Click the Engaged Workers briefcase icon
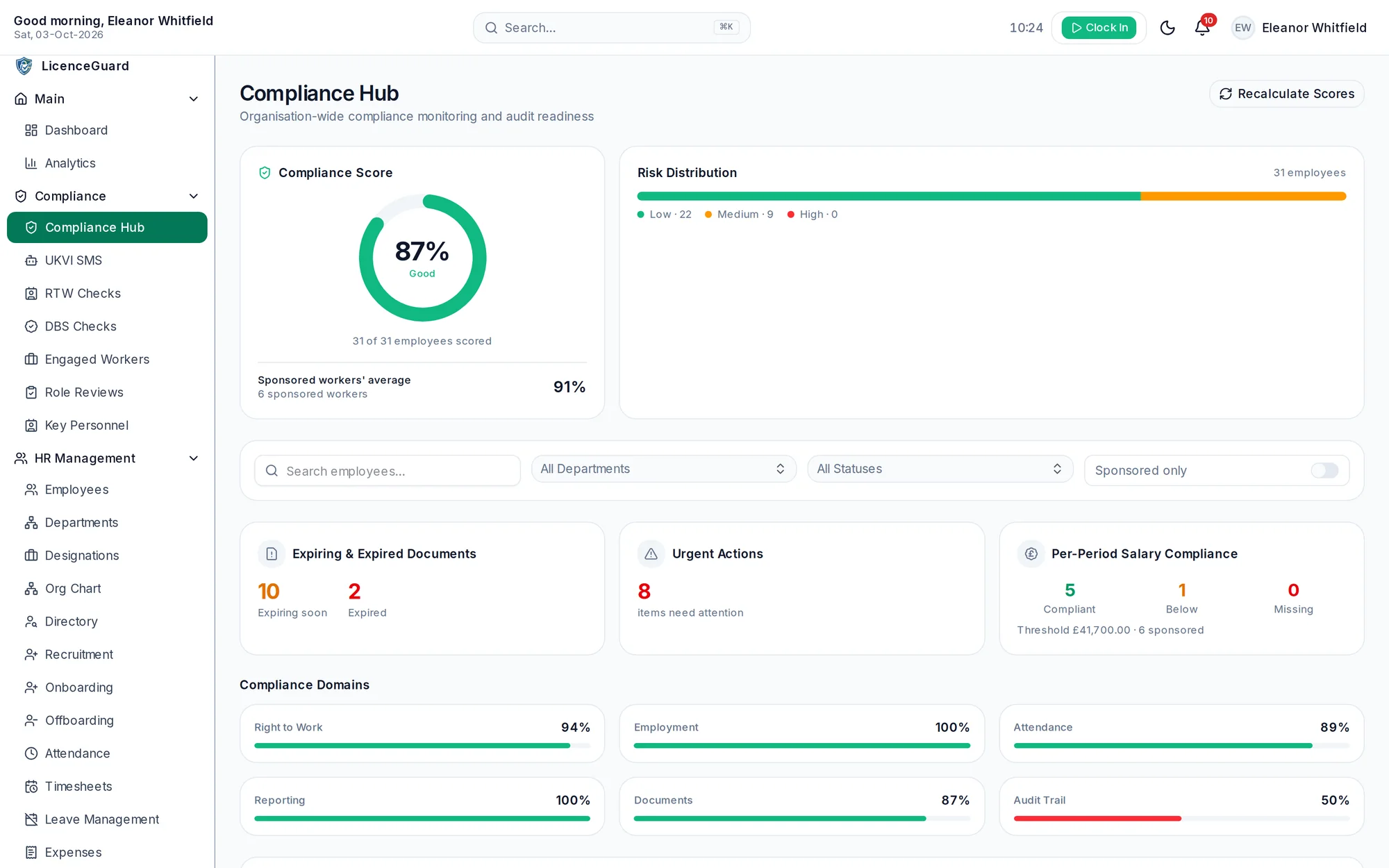The height and width of the screenshot is (868, 1389). (x=31, y=360)
